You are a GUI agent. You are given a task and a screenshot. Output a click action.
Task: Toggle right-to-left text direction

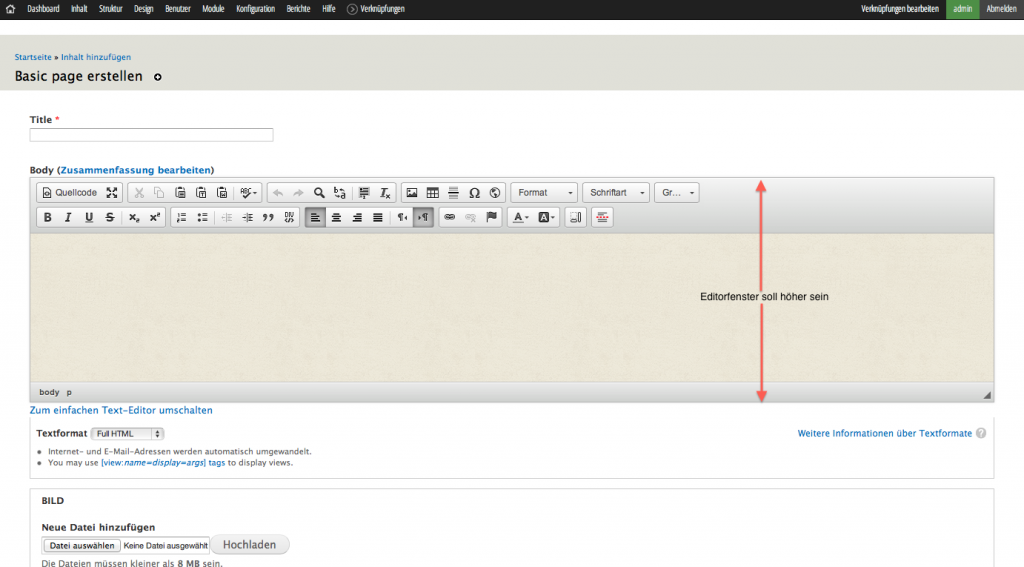tap(423, 217)
